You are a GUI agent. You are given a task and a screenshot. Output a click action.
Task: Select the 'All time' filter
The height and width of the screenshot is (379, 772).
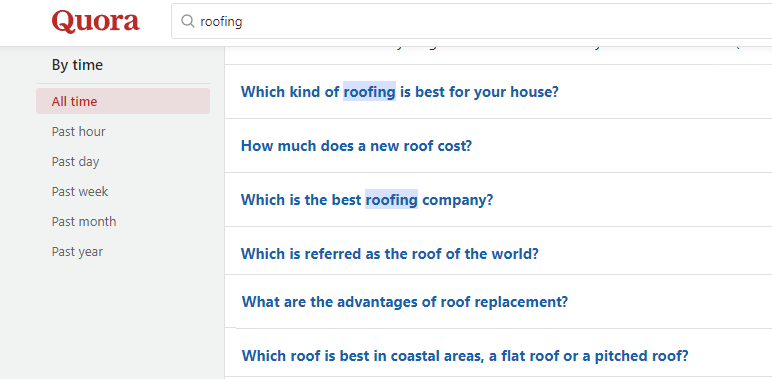123,101
